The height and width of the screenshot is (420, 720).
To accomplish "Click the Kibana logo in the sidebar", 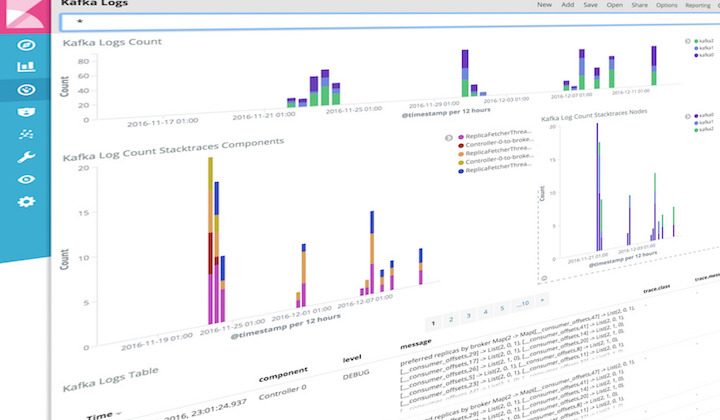I will pos(25,15).
